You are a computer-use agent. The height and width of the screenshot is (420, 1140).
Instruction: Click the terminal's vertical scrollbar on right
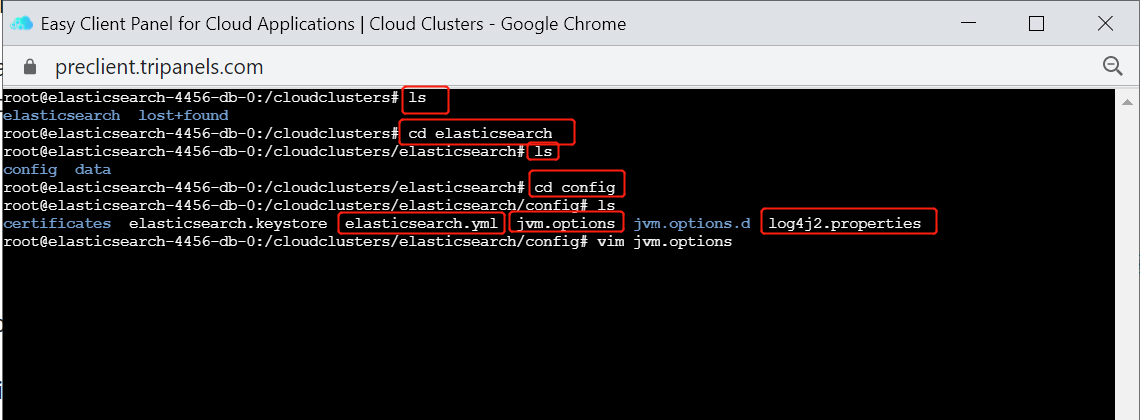tap(1127, 254)
